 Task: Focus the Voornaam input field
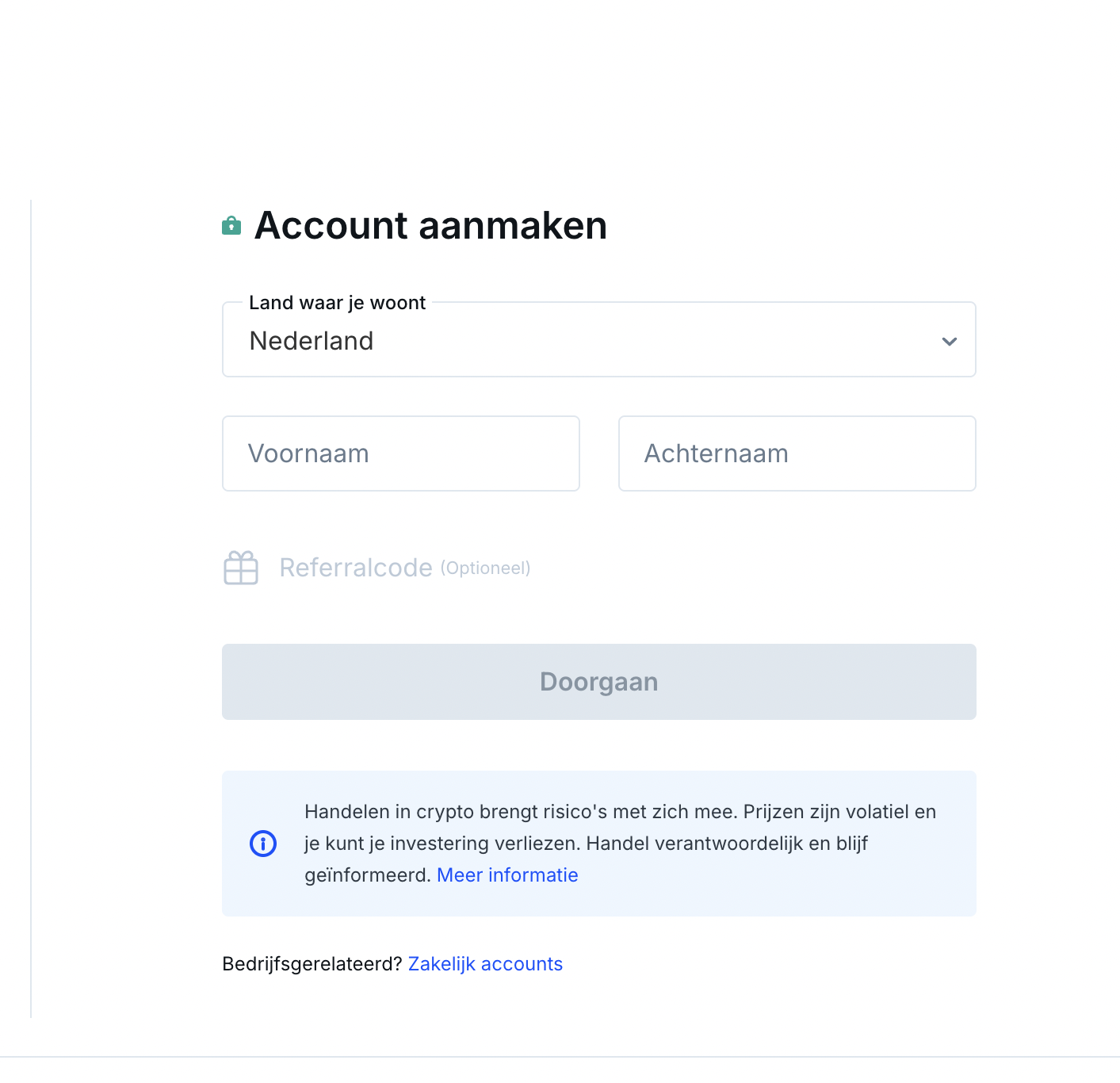[401, 453]
